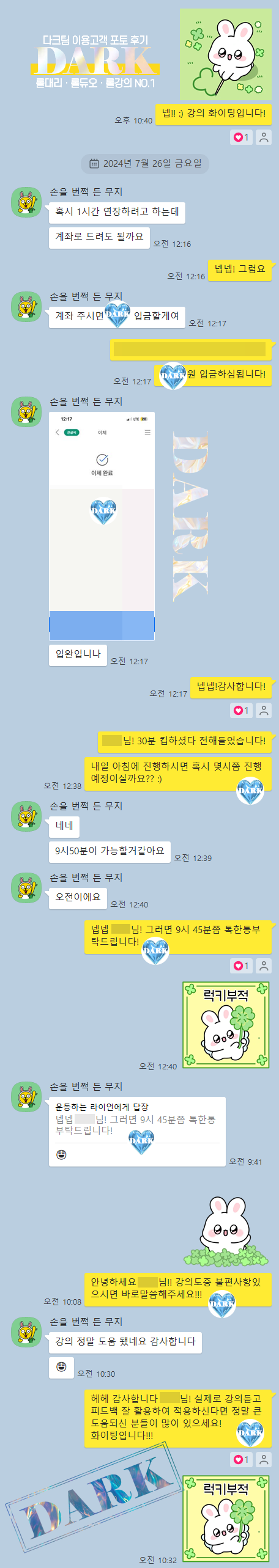
Task: Click the 2024년 7월 26일 금요일 date chip
Action: [x=145, y=163]
